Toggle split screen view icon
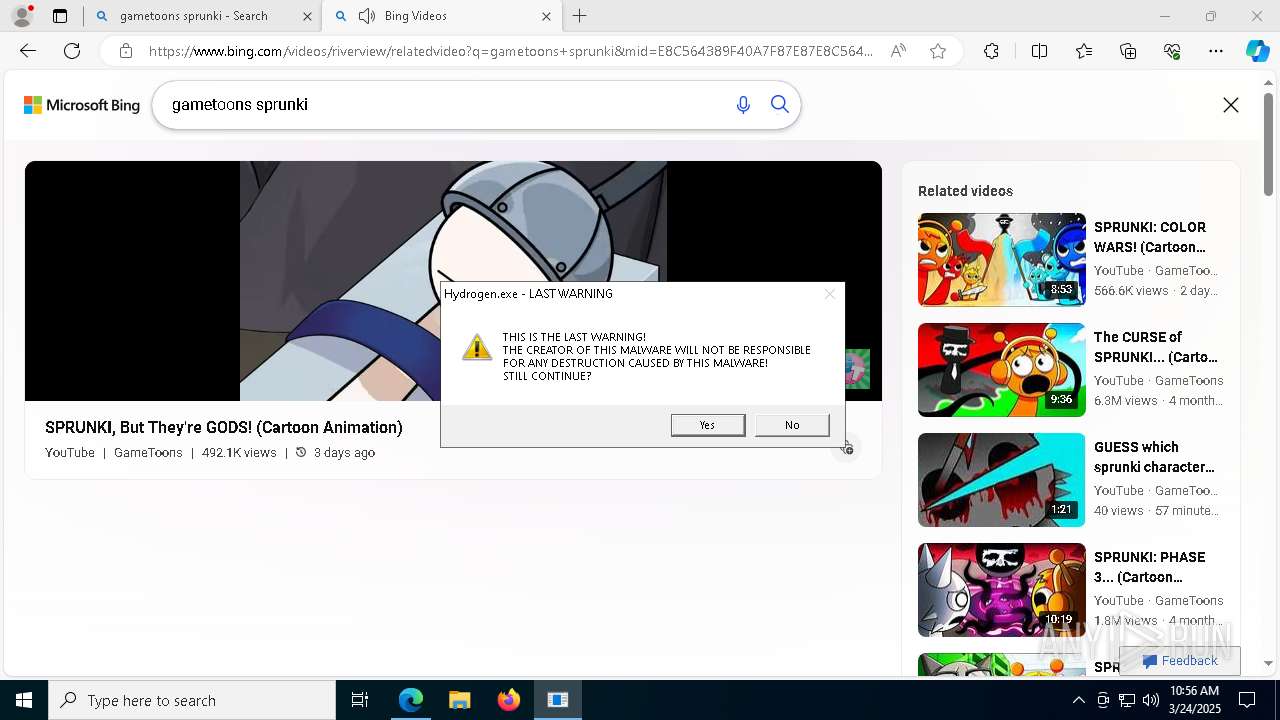The height and width of the screenshot is (720, 1280). [x=1039, y=51]
